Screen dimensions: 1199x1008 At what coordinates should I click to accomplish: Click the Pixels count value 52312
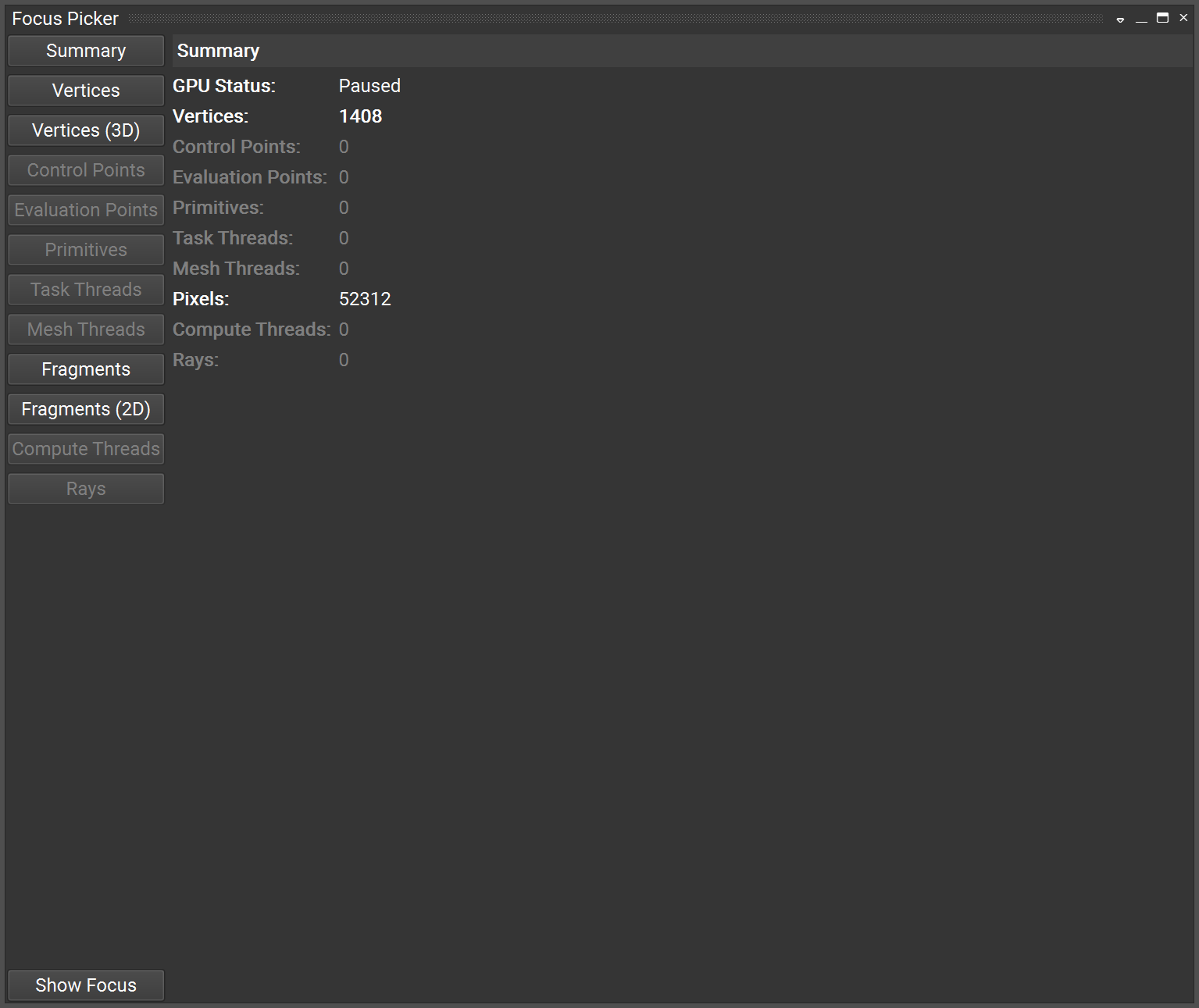[x=365, y=298]
